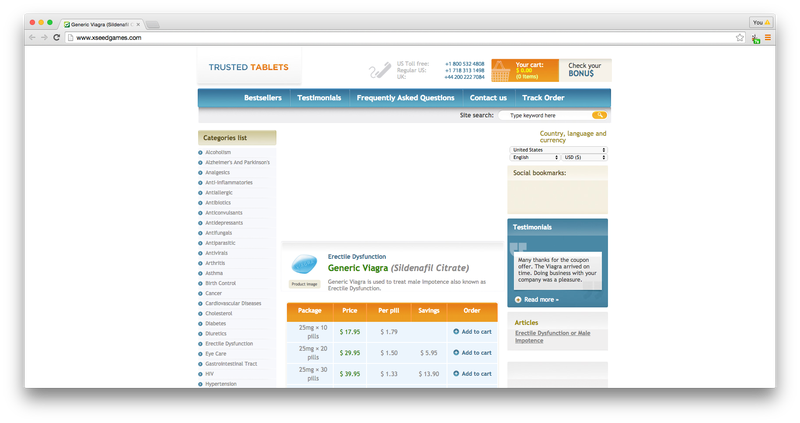Add 25mg × 20 pills to cart
Image resolution: width=800 pixels, height=423 pixels.
tap(477, 353)
